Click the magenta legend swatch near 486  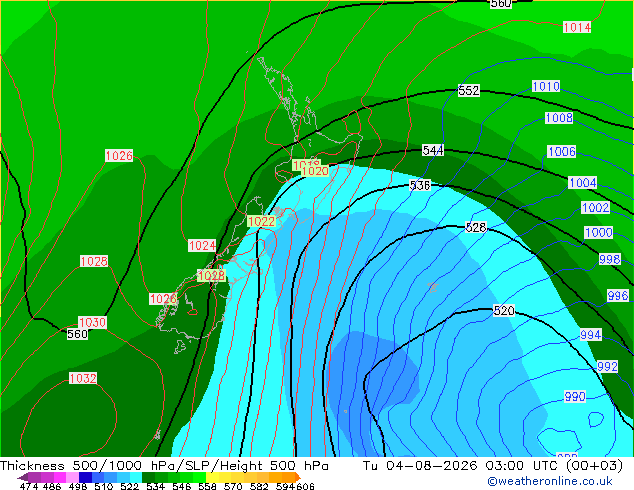[59, 477]
